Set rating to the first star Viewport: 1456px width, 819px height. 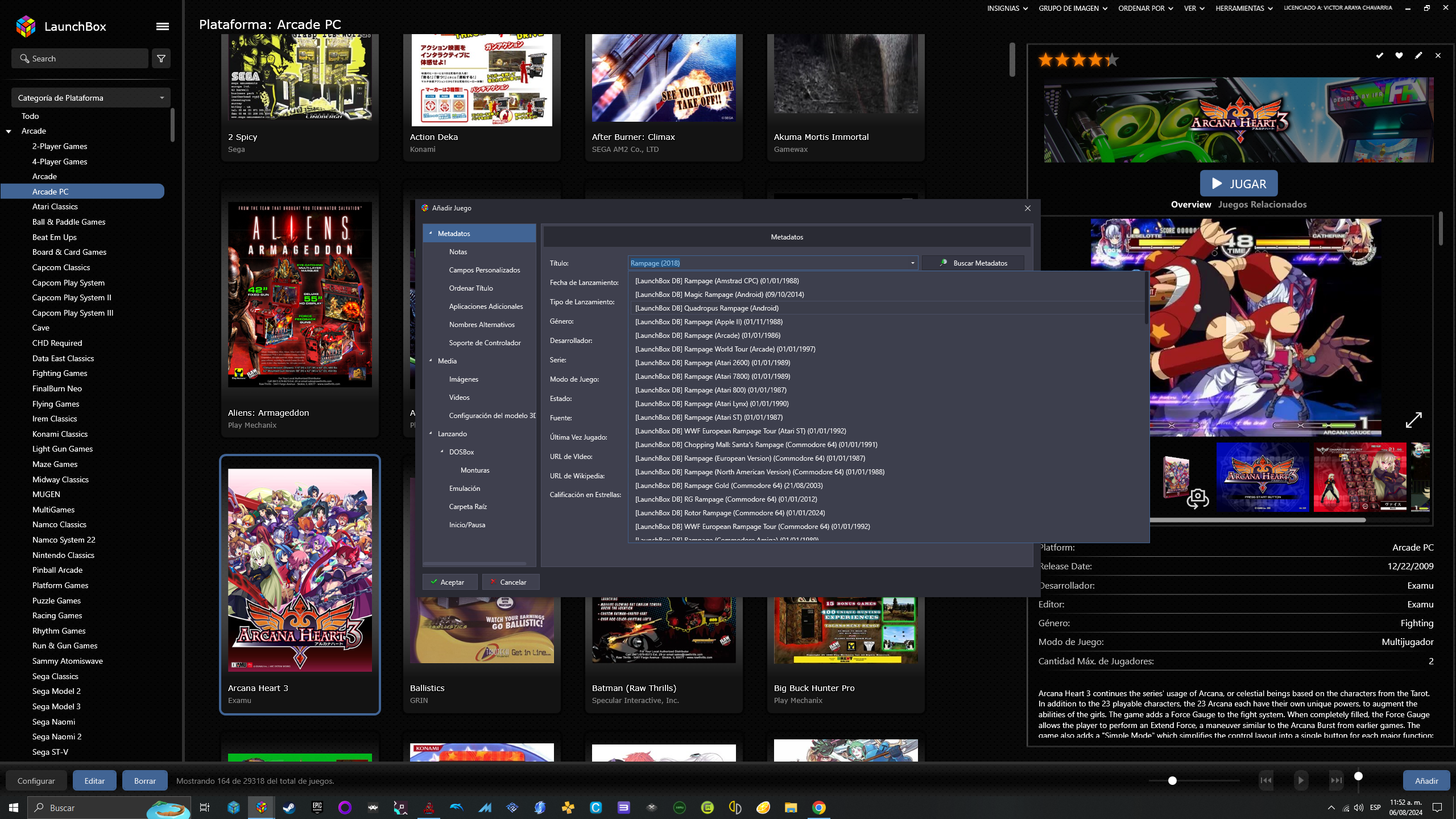(1045, 59)
